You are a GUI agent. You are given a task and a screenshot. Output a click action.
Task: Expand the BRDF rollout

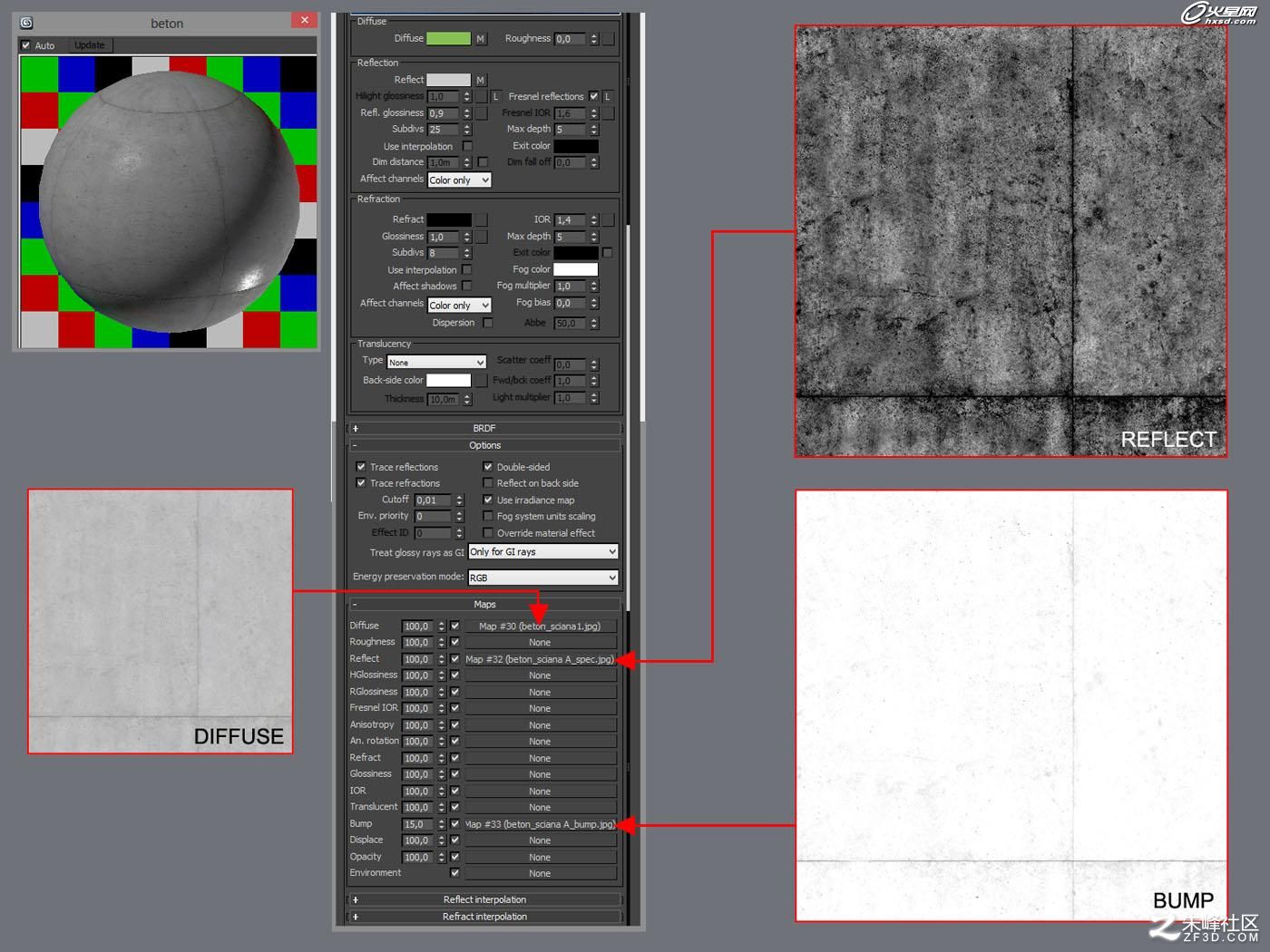[484, 428]
